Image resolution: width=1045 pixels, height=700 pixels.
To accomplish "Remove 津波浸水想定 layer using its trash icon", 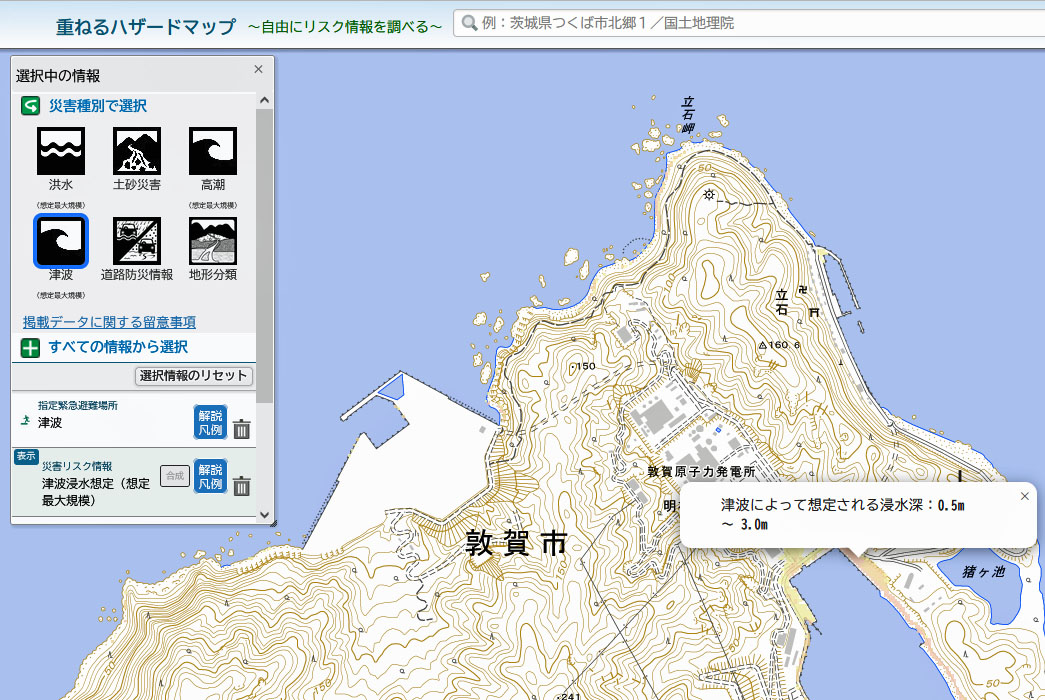I will 242,486.
